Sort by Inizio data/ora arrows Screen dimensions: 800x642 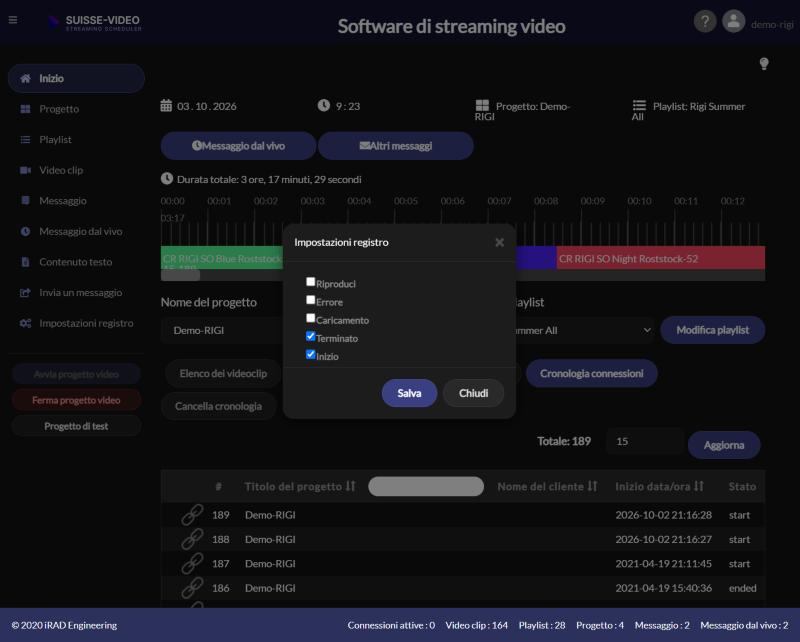(698, 486)
